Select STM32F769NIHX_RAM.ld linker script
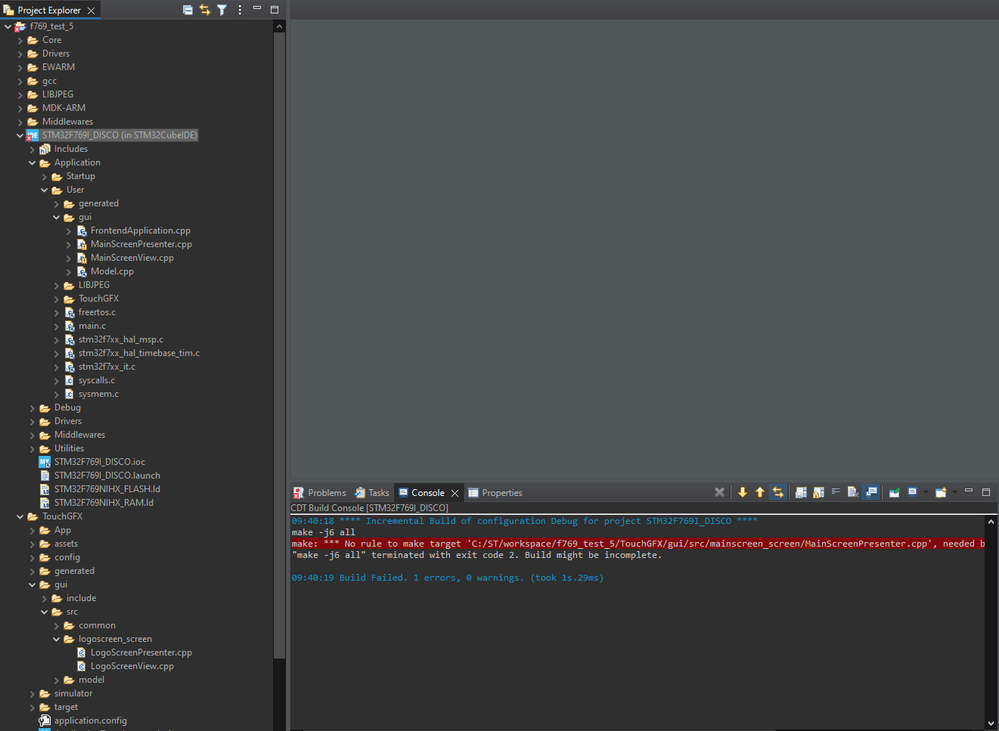999x731 pixels. [x=104, y=503]
